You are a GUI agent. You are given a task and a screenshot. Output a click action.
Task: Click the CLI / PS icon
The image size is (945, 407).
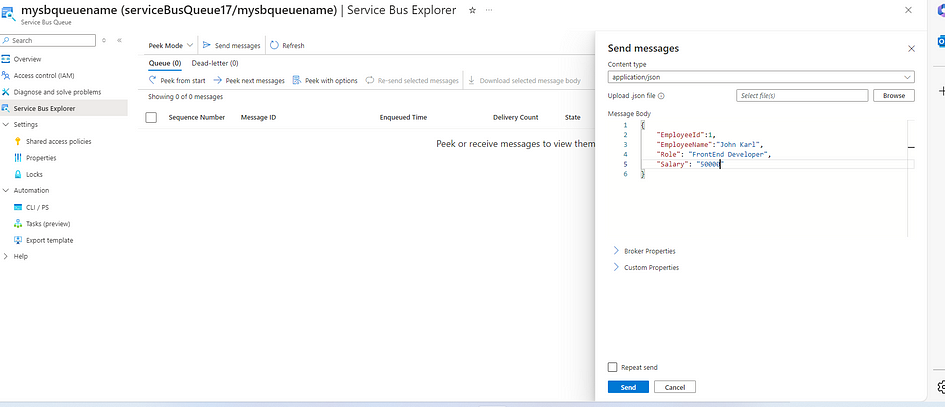(18, 207)
